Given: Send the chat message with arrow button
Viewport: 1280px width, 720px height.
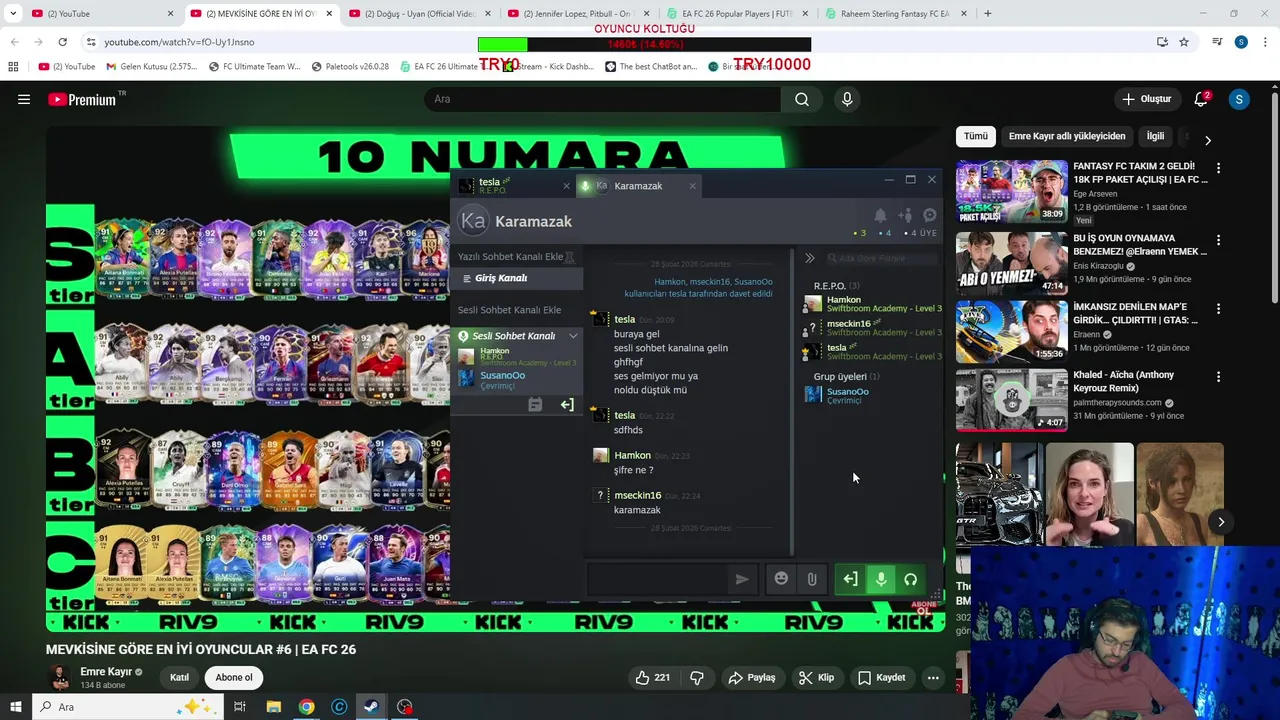Looking at the screenshot, I should [x=742, y=579].
